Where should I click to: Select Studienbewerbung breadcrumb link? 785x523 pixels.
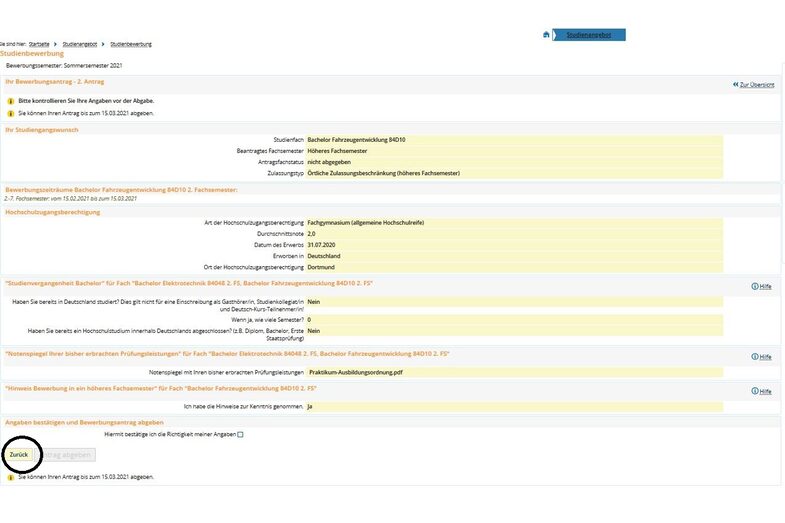pyautogui.click(x=131, y=44)
